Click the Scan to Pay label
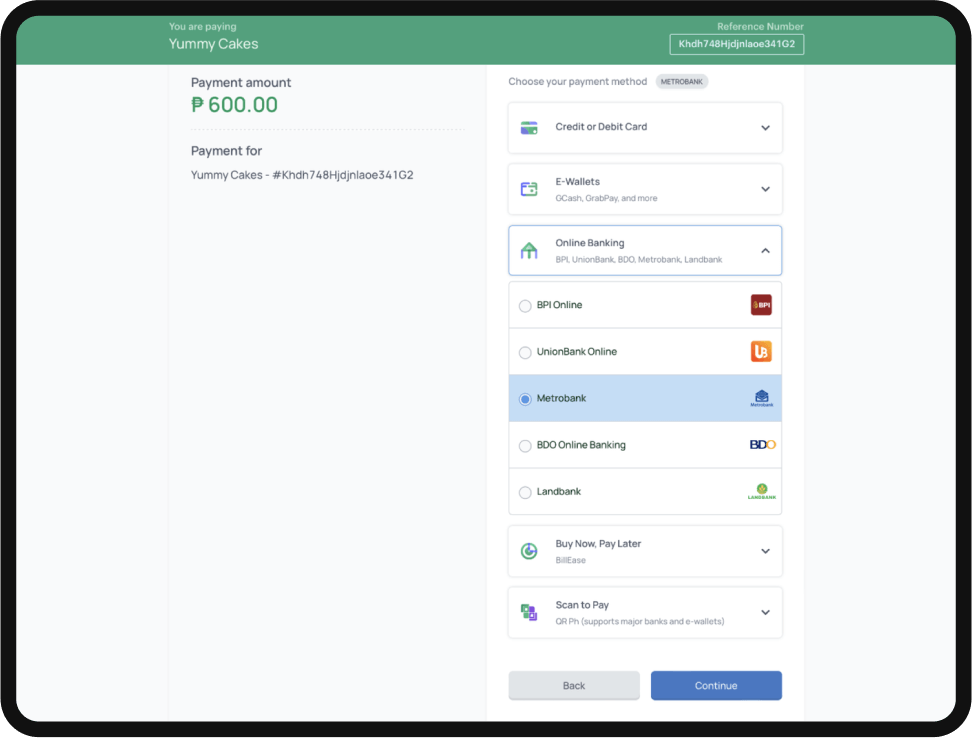Image resolution: width=972 pixels, height=738 pixels. 582,605
